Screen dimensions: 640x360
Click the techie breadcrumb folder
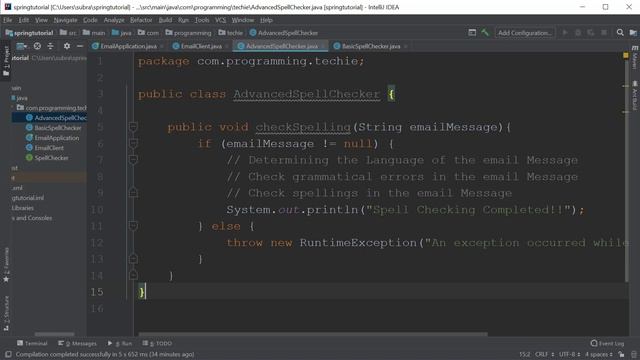231,33
